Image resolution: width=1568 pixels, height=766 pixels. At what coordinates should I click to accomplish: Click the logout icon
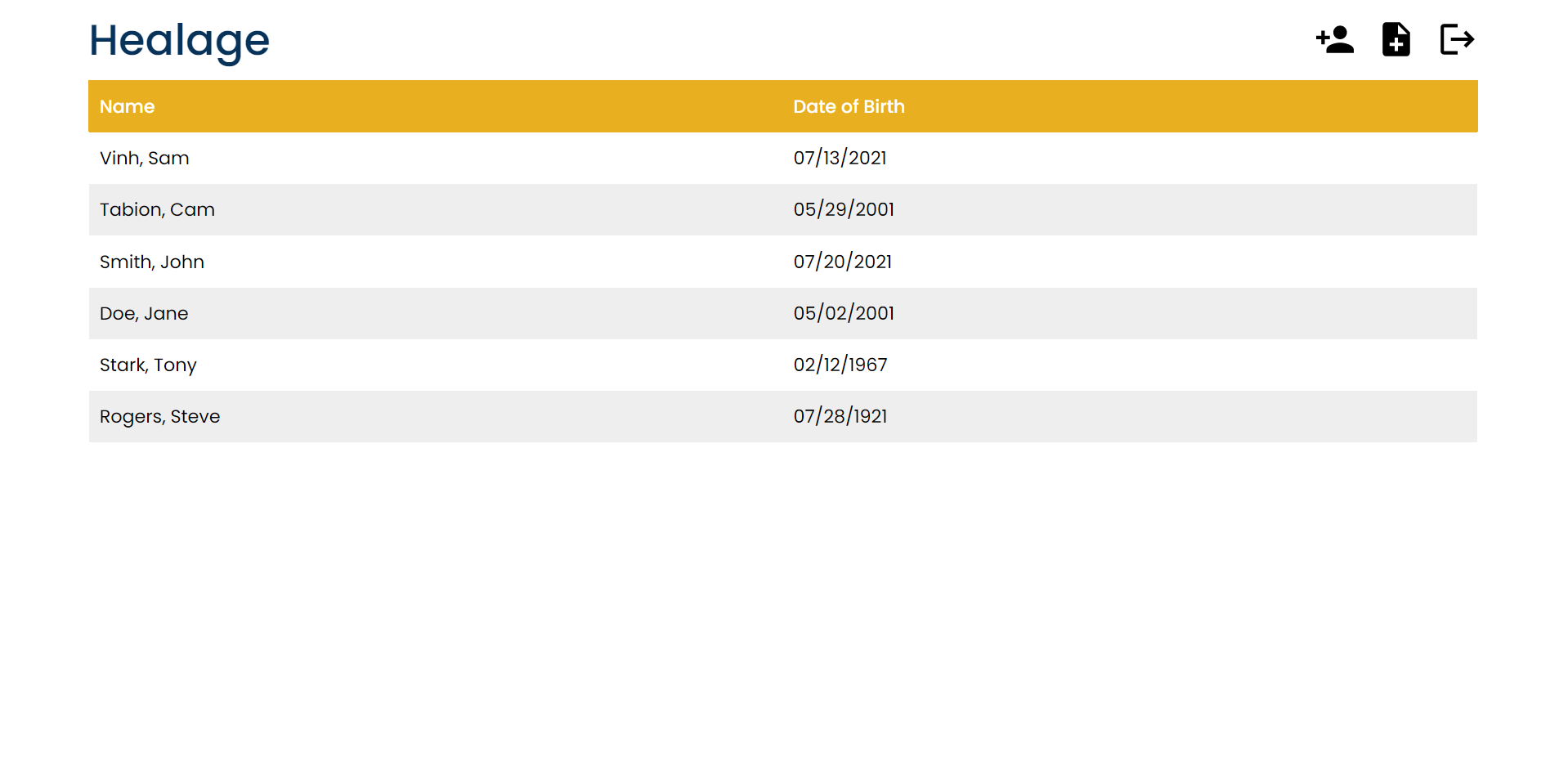pos(1456,39)
